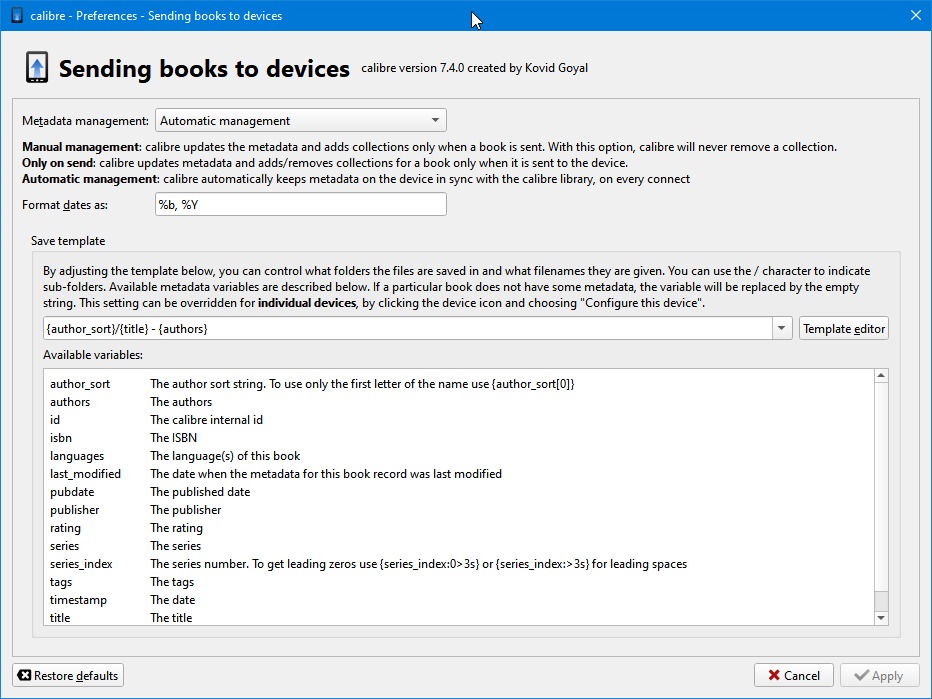Click the title variable name

(x=60, y=618)
